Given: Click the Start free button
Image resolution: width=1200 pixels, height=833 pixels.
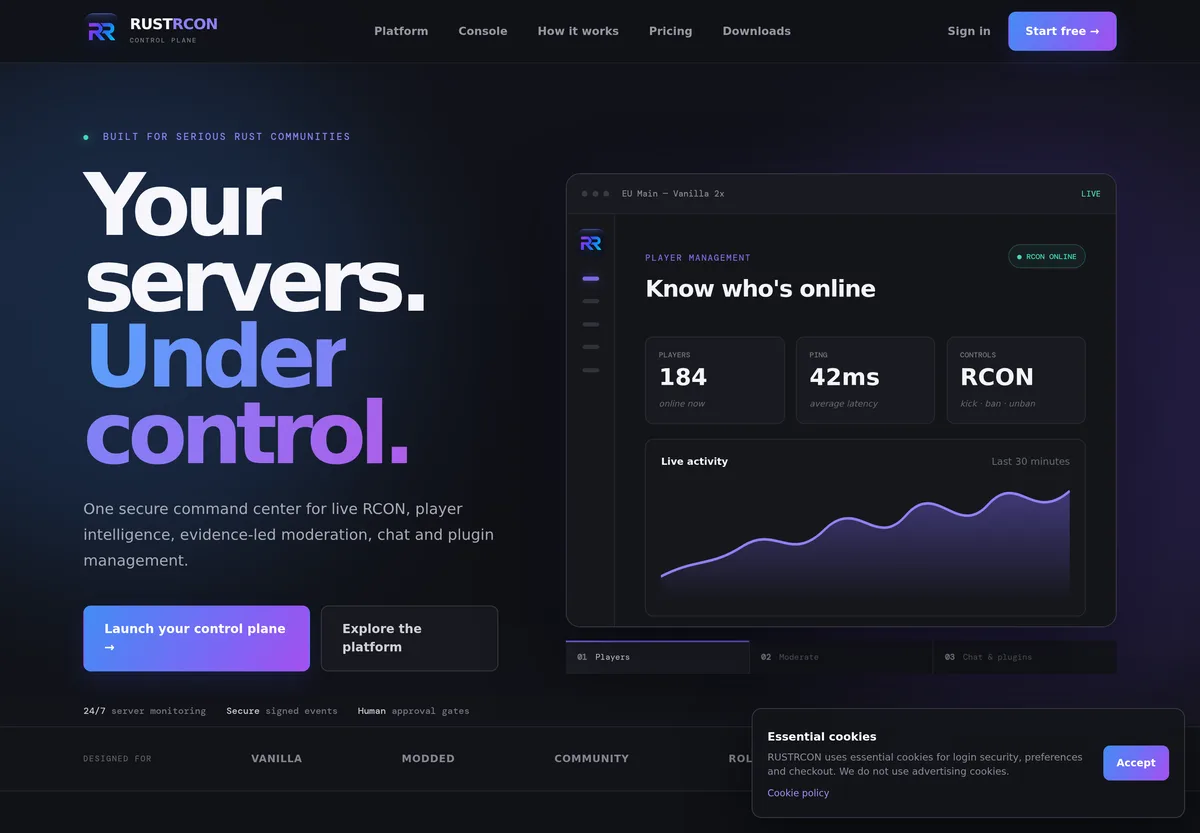Looking at the screenshot, I should pos(1062,31).
